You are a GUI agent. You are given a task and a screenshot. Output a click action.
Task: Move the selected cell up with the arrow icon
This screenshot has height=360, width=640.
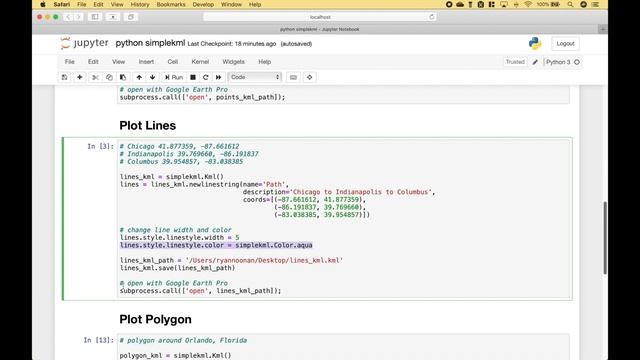pyautogui.click(x=139, y=77)
